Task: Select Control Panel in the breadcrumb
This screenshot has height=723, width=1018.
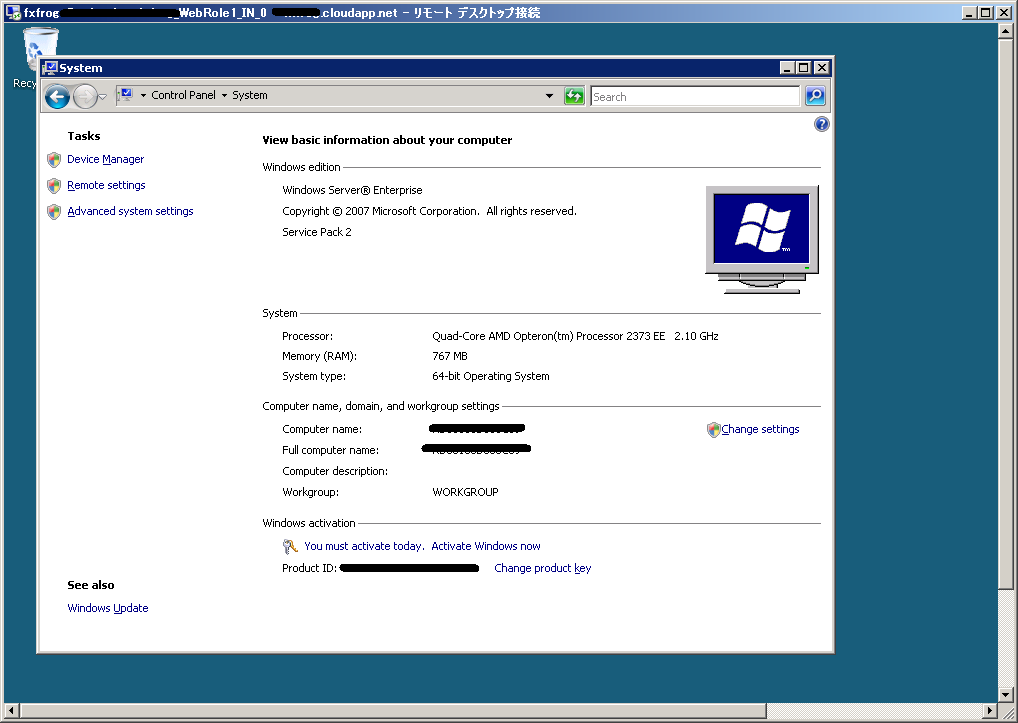Action: tap(183, 96)
